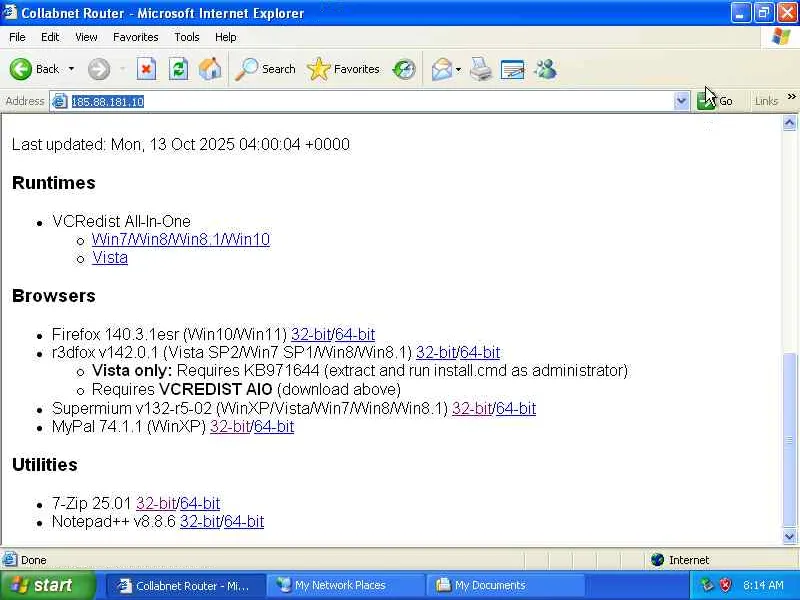800x600 pixels.
Task: Click the Last updated timestamp text
Action: 181,144
